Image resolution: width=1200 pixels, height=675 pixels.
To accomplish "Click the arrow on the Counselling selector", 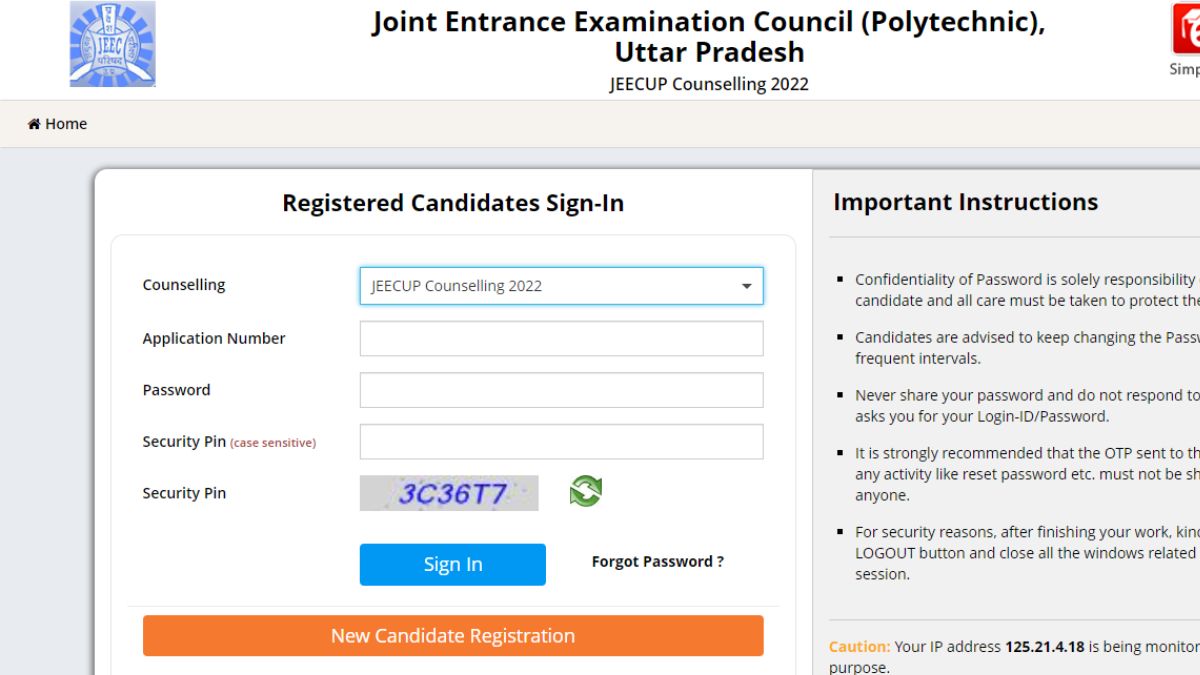I will 746,286.
